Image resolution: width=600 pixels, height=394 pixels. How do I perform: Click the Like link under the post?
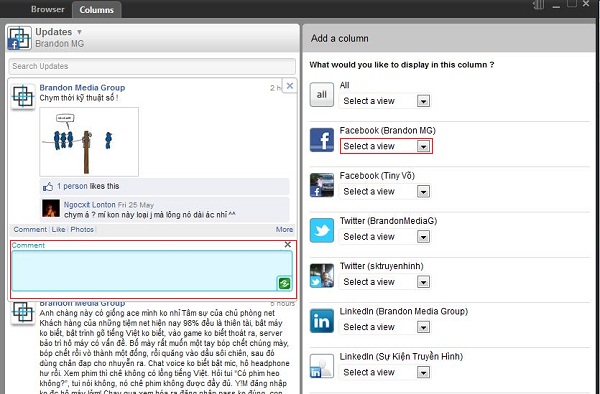tap(58, 230)
